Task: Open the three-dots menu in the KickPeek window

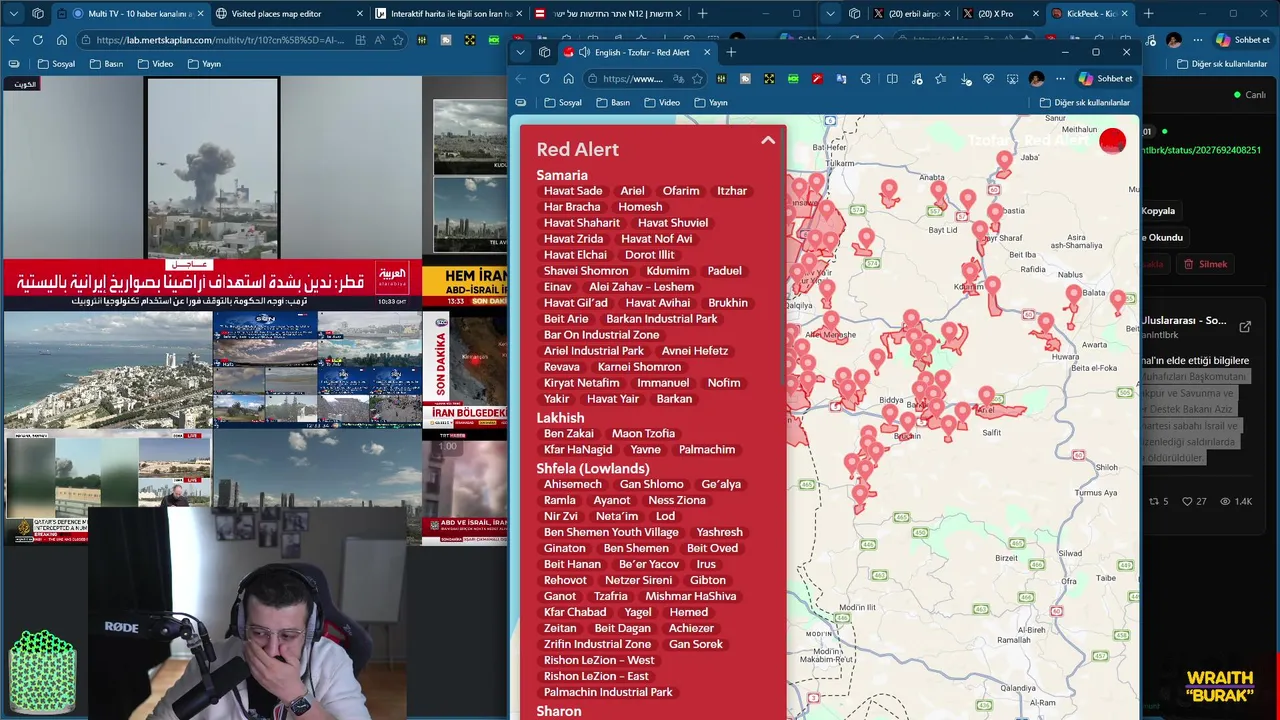Action: [x=1198, y=40]
